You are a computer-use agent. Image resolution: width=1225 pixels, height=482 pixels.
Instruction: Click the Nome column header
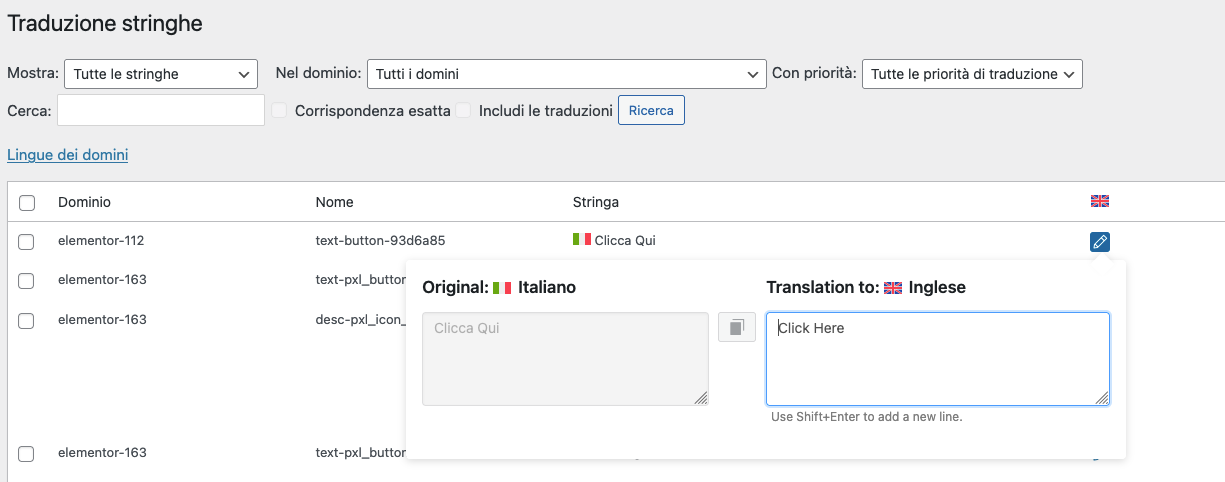pyautogui.click(x=334, y=202)
